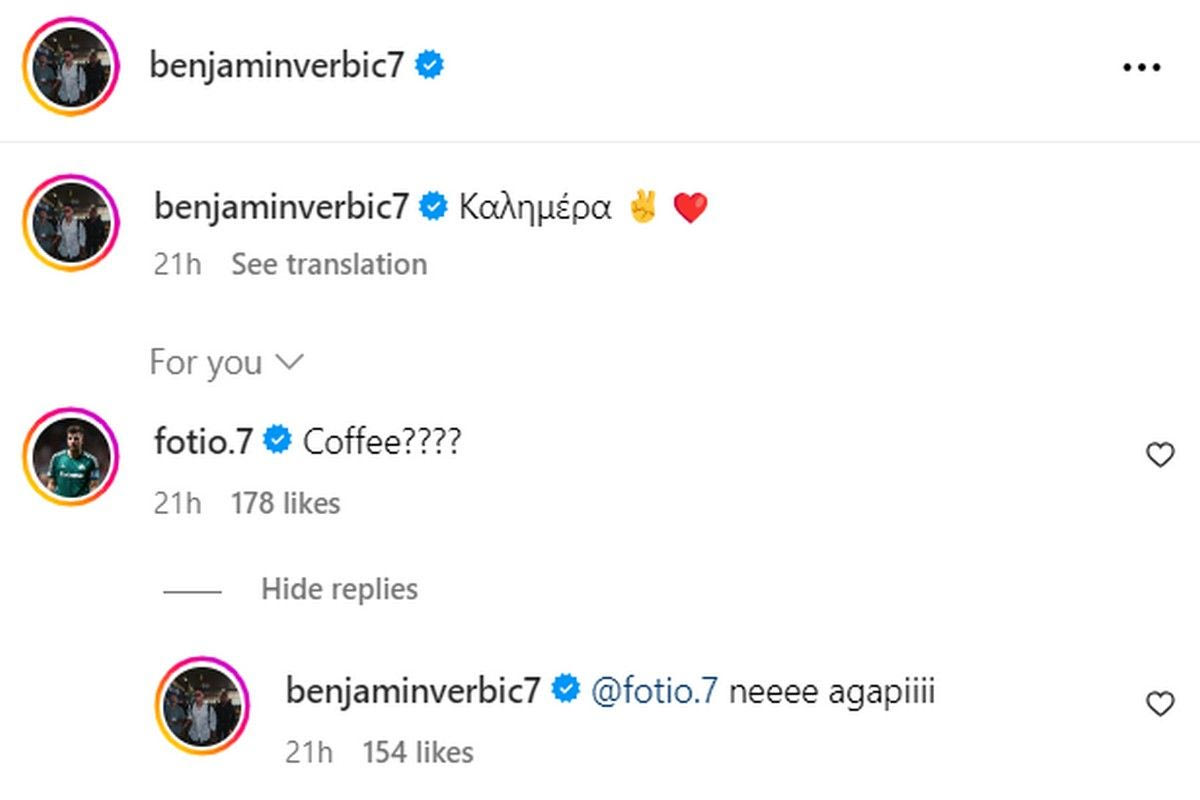Click the verified badge next to fotio.7

277,441
